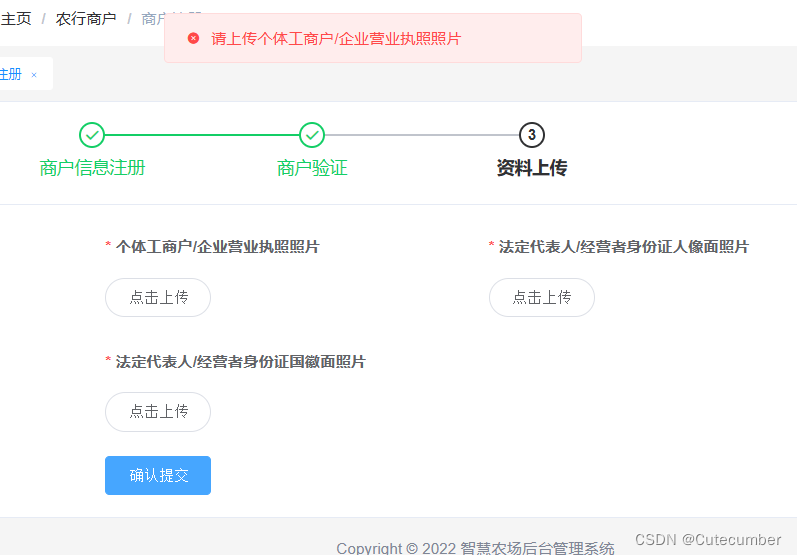This screenshot has width=797, height=555.
Task: Click the Copyright © 2022 智慧农场后台管理系统 footer text
Action: (x=475, y=548)
